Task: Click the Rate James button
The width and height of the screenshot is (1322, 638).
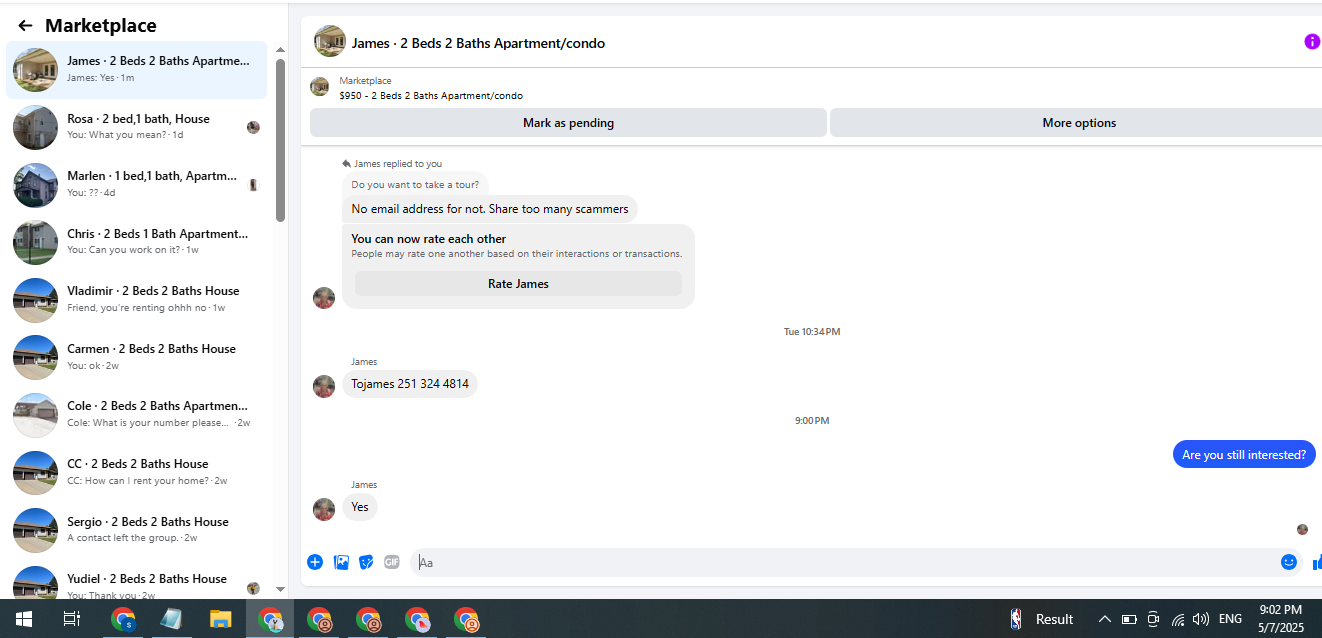Action: tap(518, 284)
